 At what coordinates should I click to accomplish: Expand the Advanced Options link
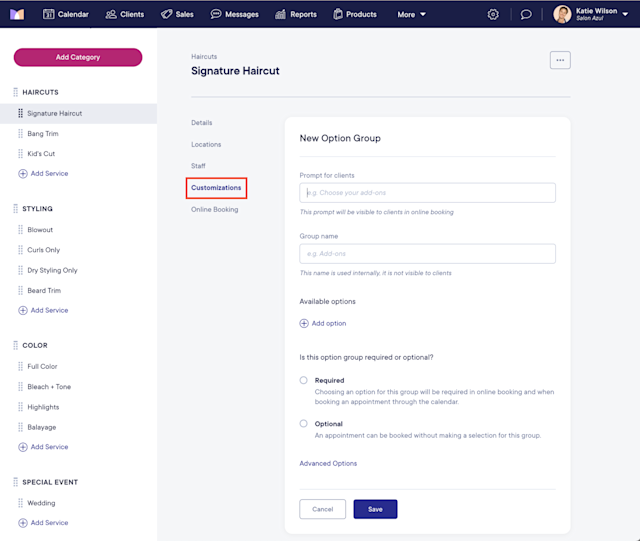[328, 463]
